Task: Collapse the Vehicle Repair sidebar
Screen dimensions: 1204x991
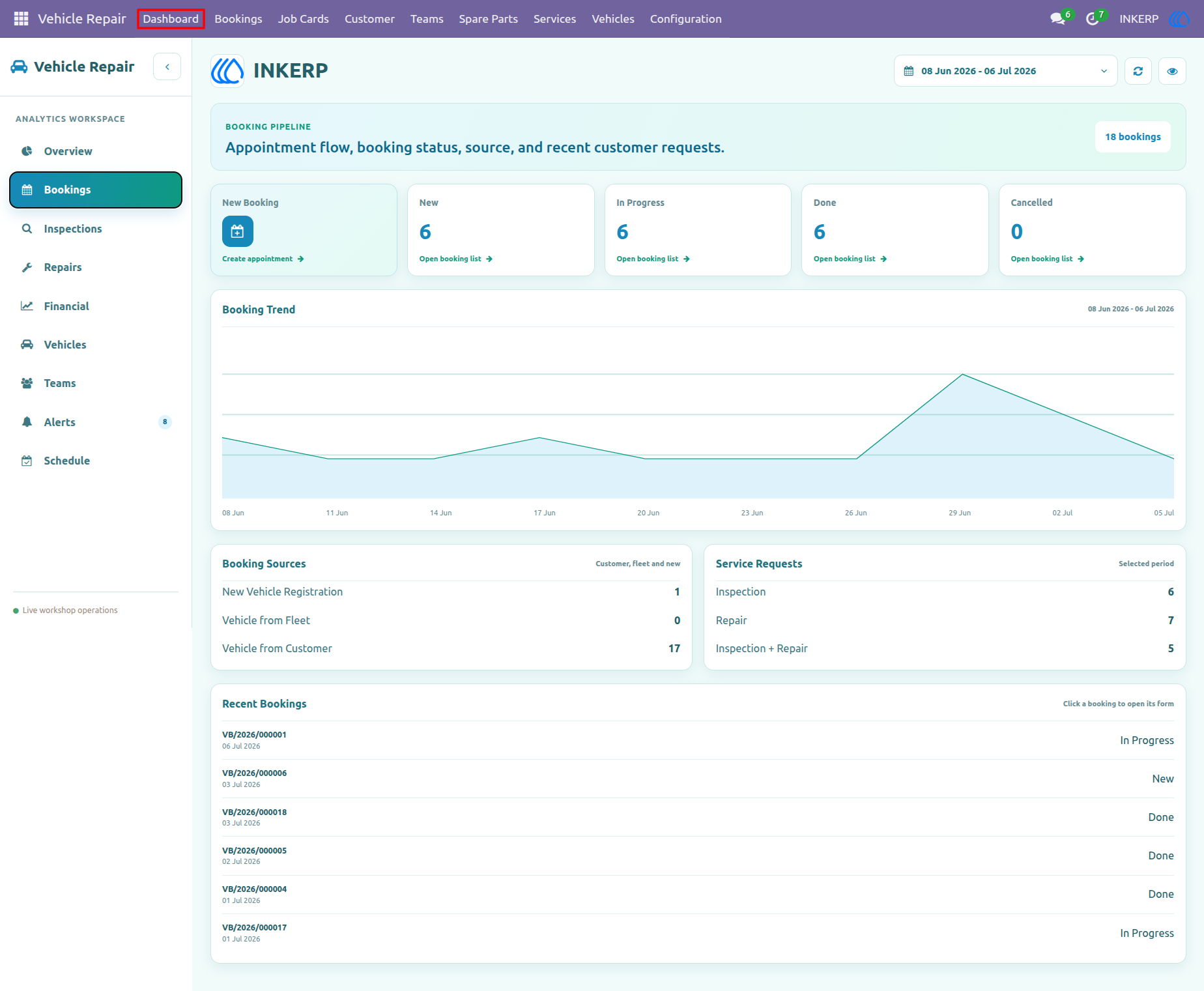Action: (167, 66)
